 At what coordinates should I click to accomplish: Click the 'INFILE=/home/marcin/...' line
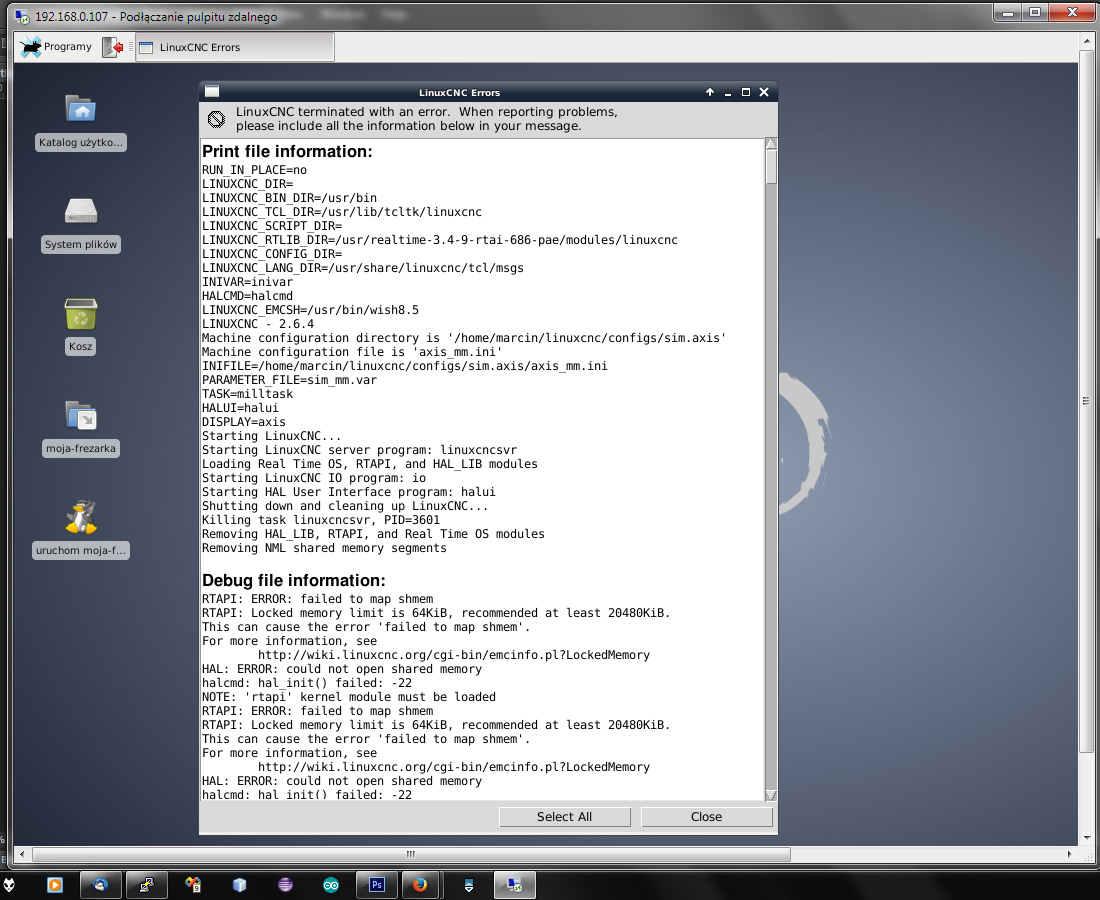(405, 365)
